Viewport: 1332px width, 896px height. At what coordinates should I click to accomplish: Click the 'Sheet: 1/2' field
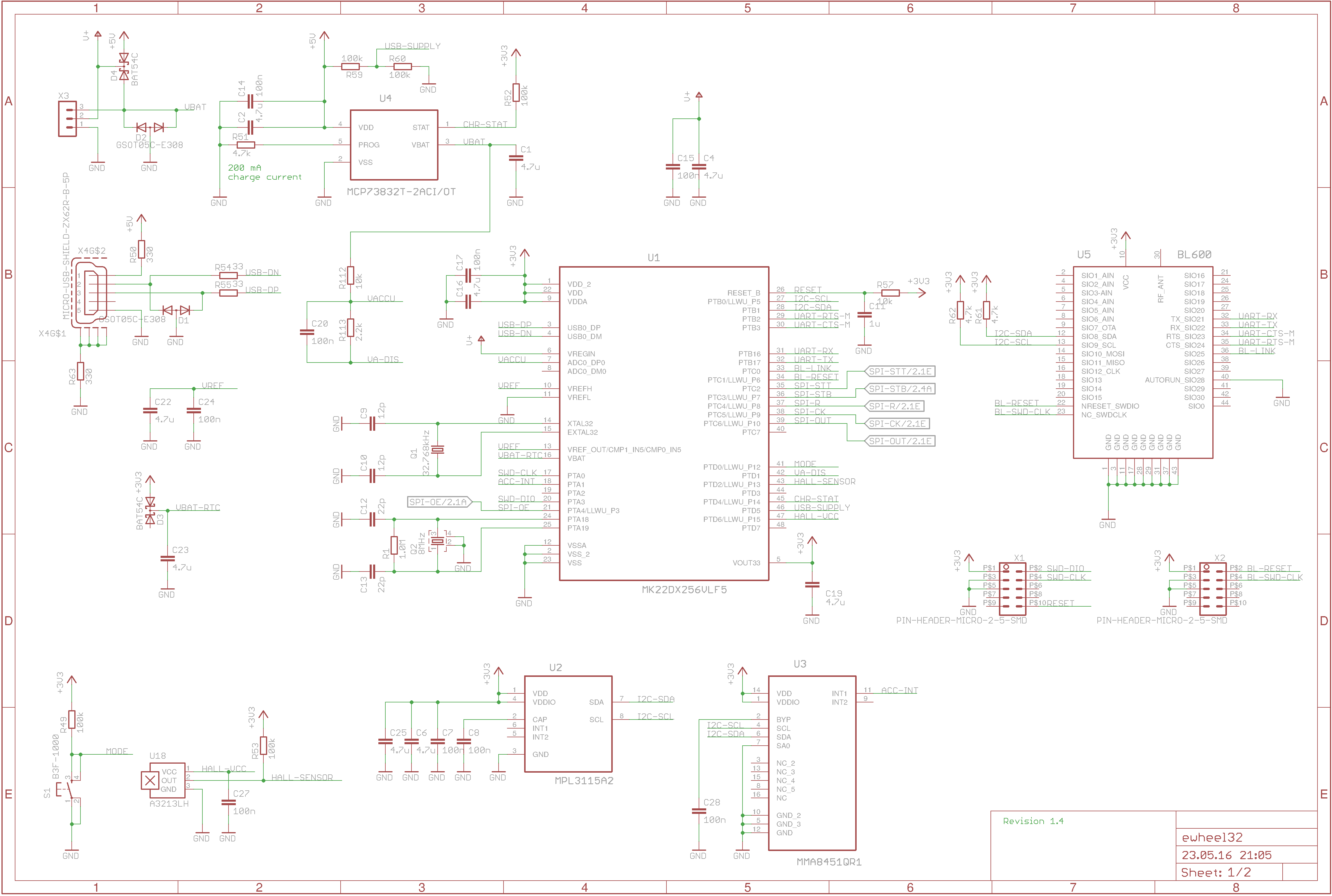[1216, 872]
